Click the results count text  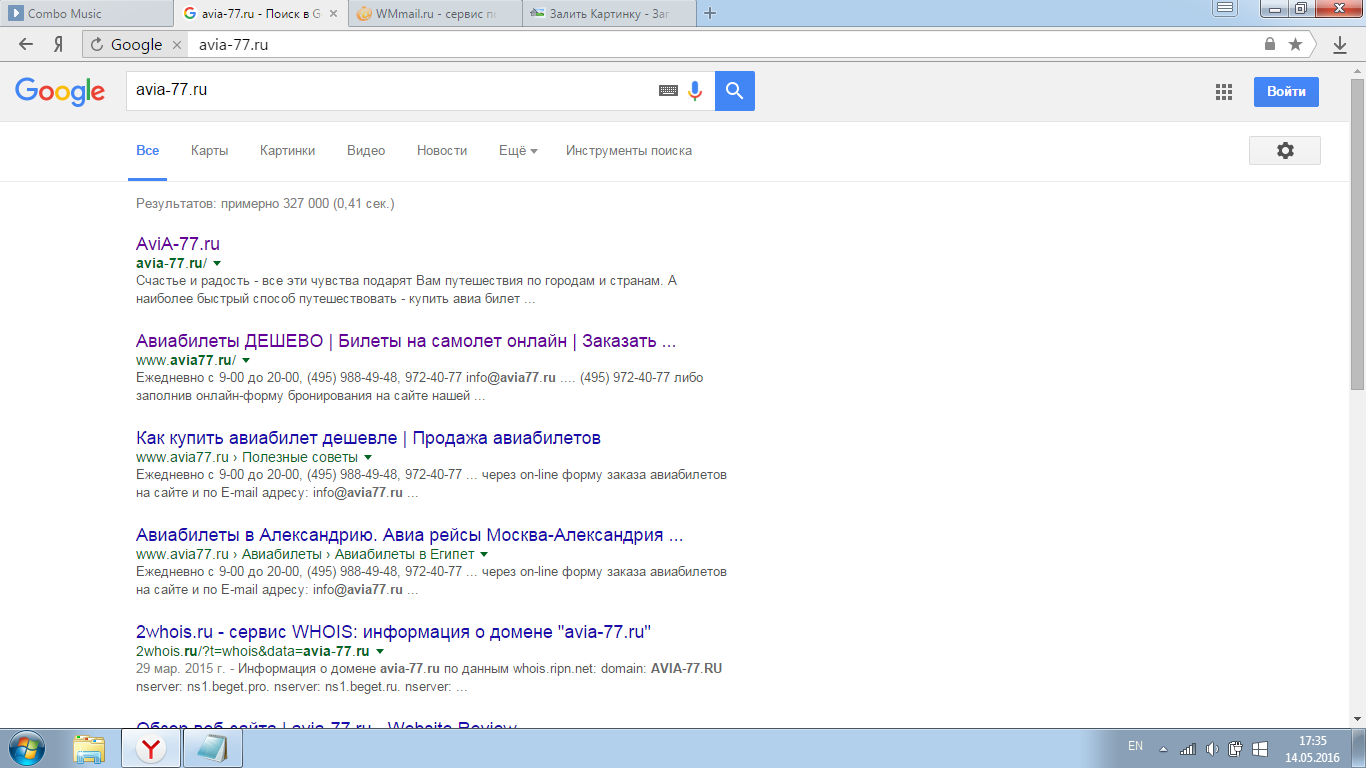265,204
